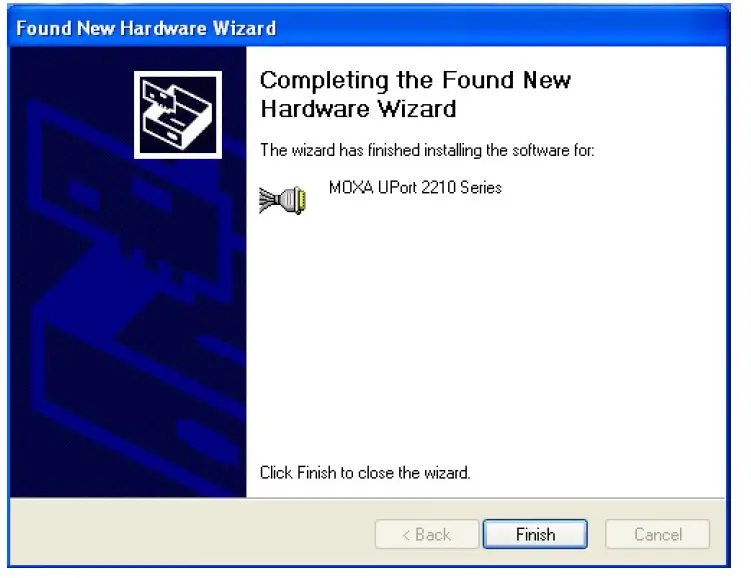This screenshot has height=578, width=751.
Task: Click the Finish button
Action: click(535, 534)
